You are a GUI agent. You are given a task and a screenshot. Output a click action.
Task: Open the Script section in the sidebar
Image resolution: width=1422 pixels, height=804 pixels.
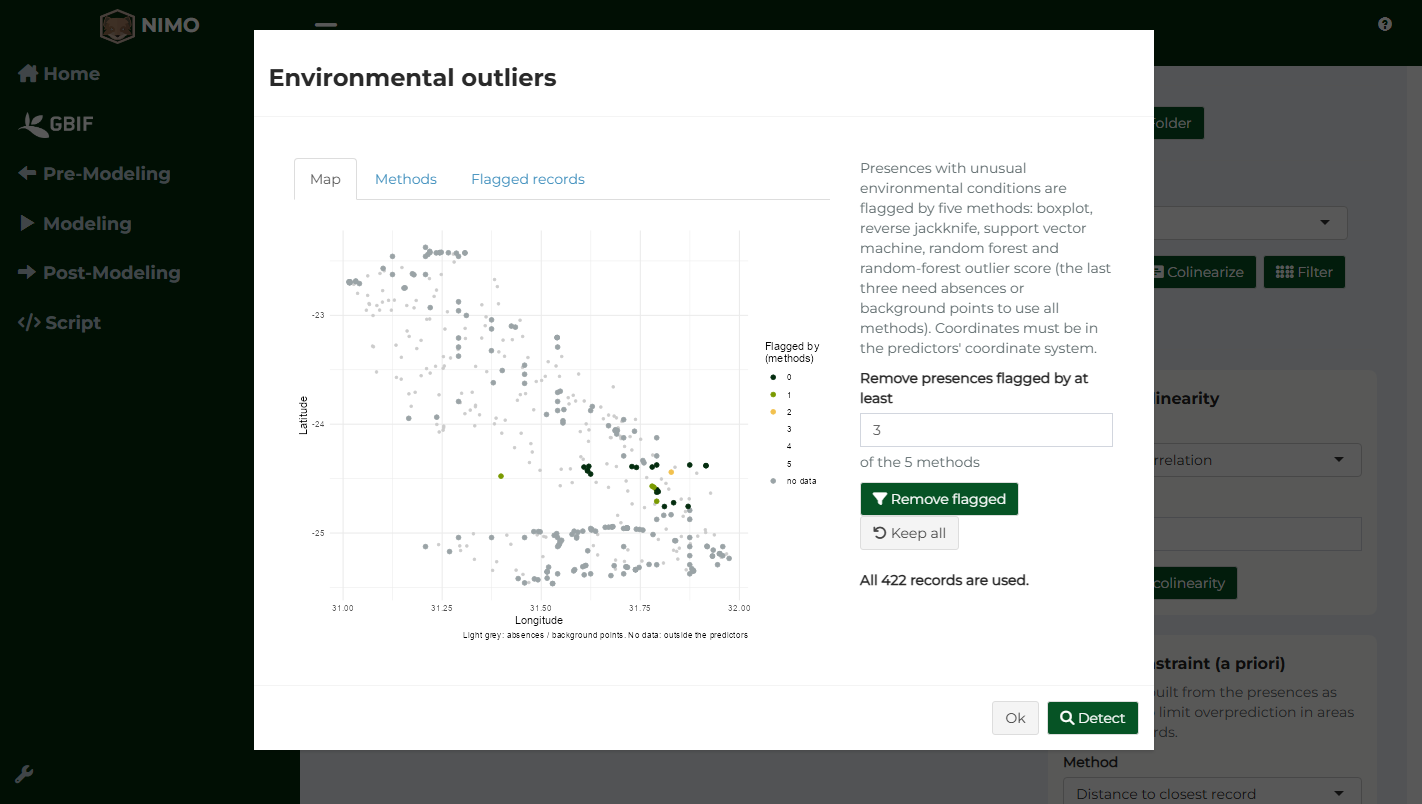click(x=59, y=323)
